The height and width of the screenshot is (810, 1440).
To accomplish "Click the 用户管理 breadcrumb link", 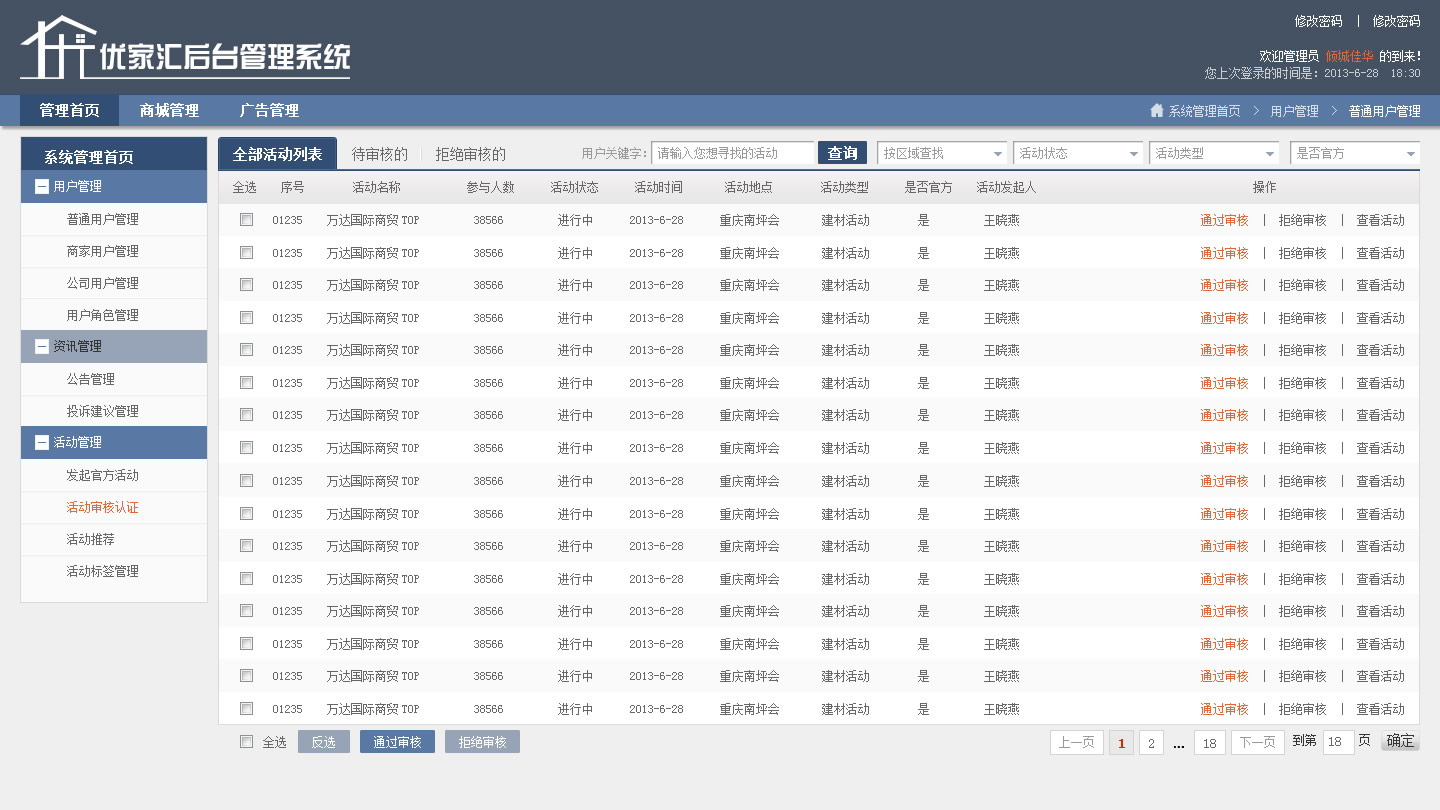I will tap(1295, 111).
